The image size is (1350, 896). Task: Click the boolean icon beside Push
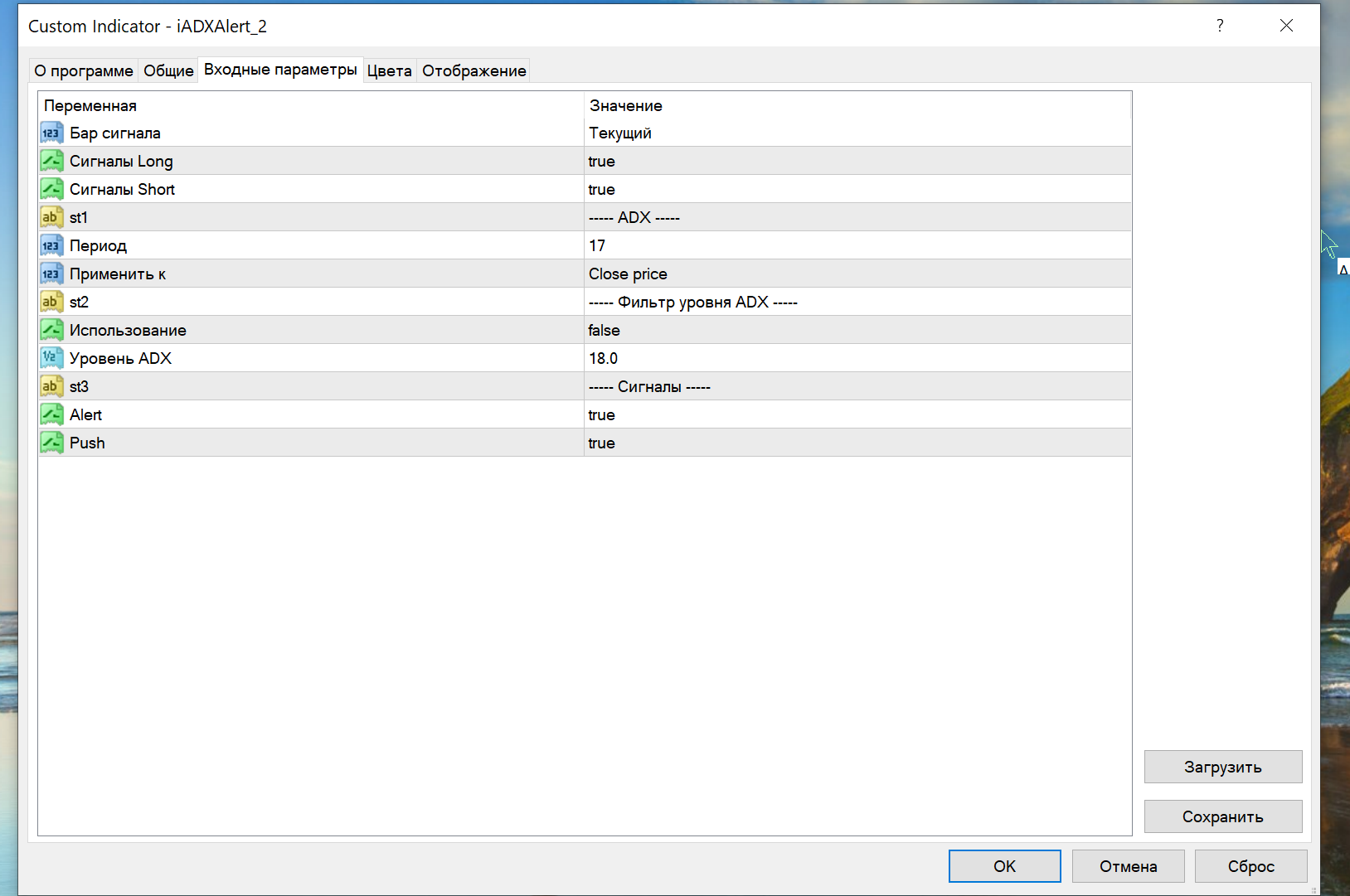click(51, 443)
